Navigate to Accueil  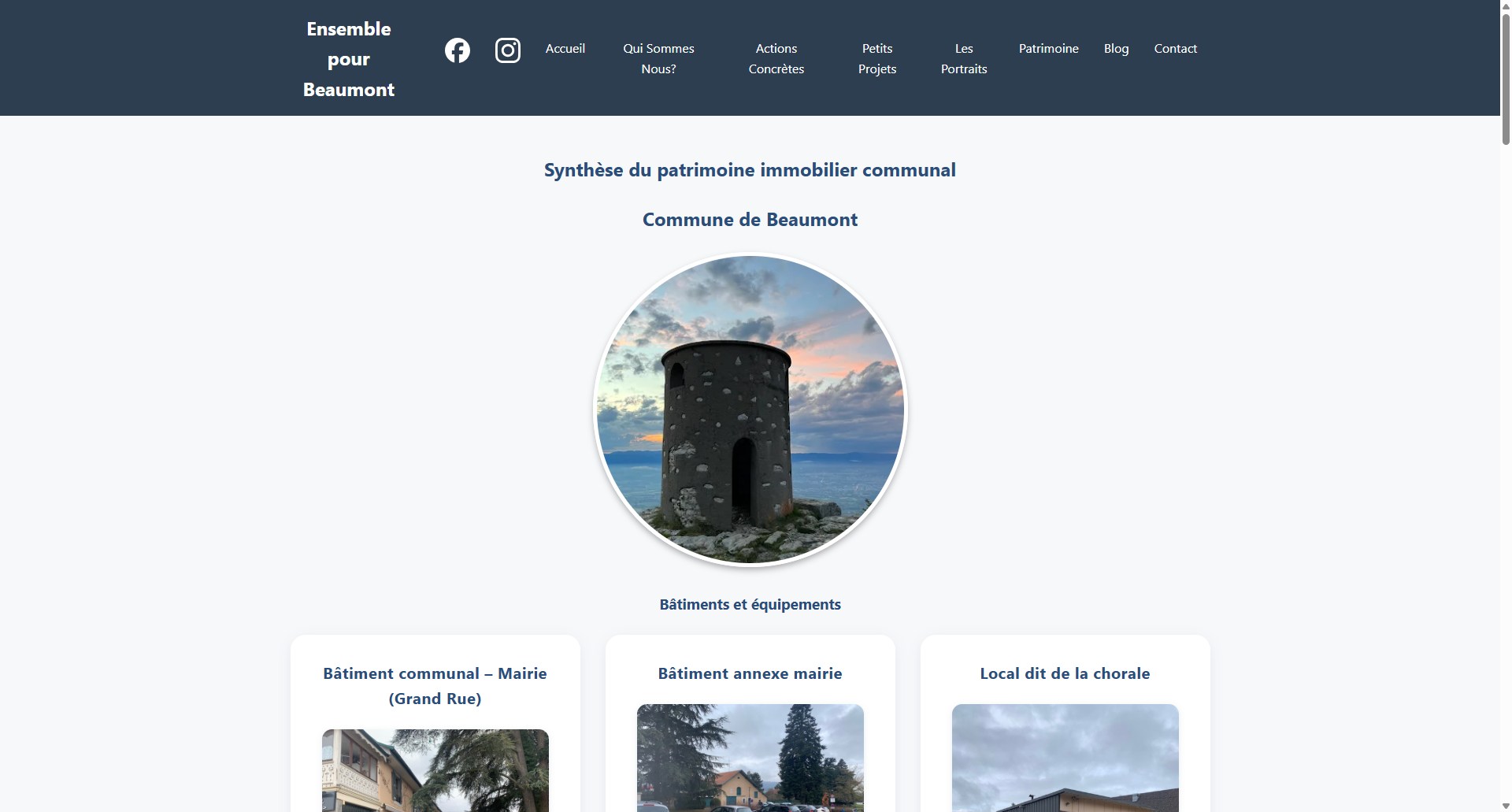point(565,48)
